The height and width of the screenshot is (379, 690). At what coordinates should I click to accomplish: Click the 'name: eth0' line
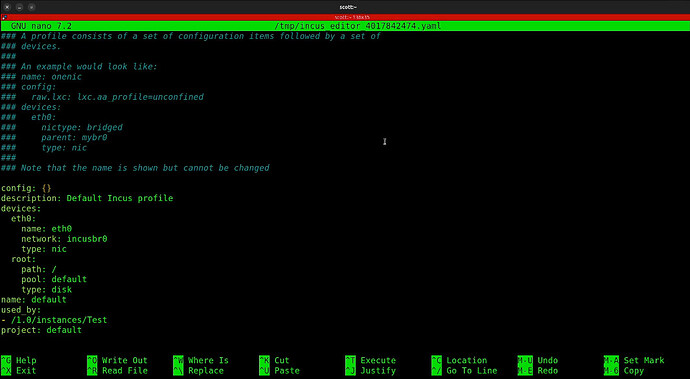pos(46,228)
